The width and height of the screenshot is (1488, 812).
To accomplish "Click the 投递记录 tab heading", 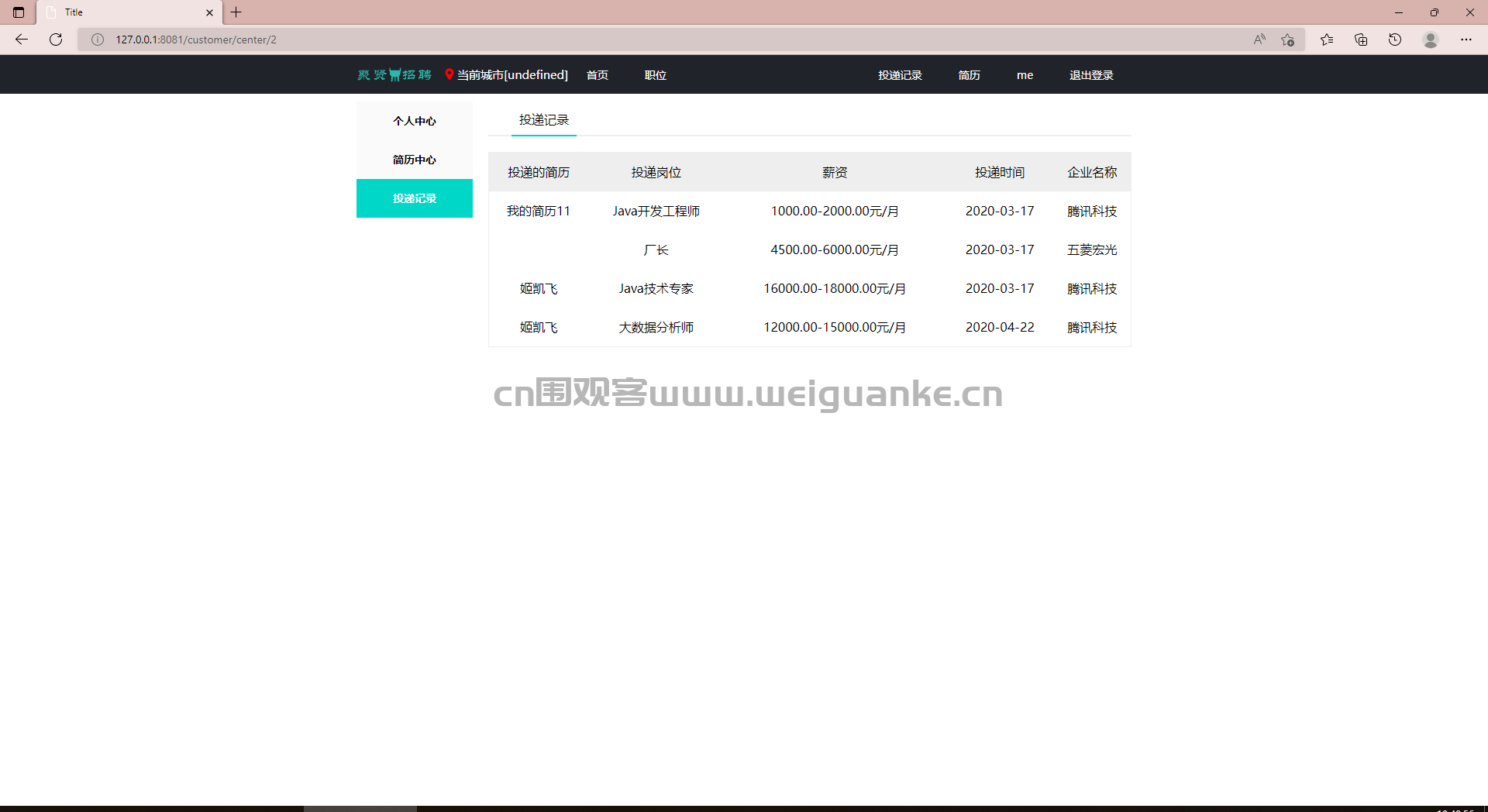I will [x=544, y=120].
